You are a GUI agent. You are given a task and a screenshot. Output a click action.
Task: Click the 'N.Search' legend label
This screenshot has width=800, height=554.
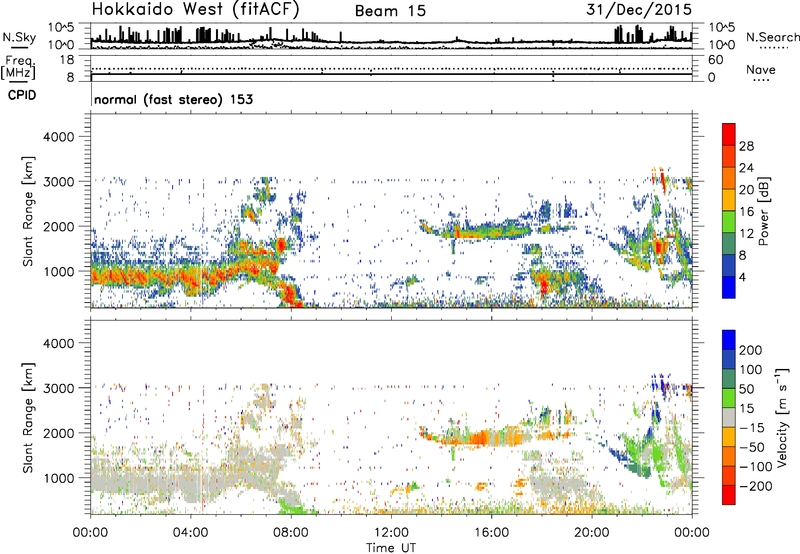click(x=772, y=37)
